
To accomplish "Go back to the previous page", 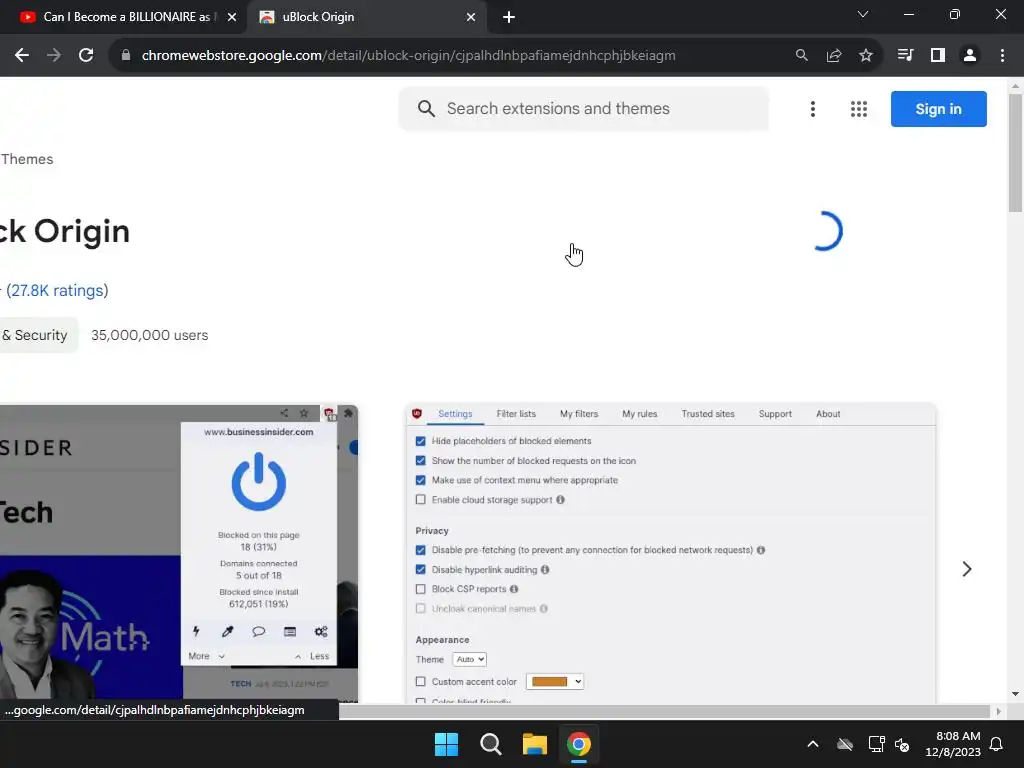I will (x=22, y=56).
